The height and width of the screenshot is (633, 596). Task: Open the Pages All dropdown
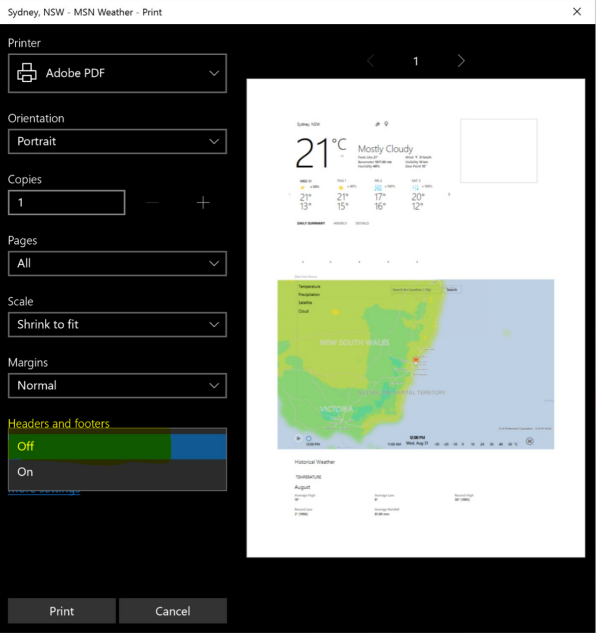click(117, 264)
